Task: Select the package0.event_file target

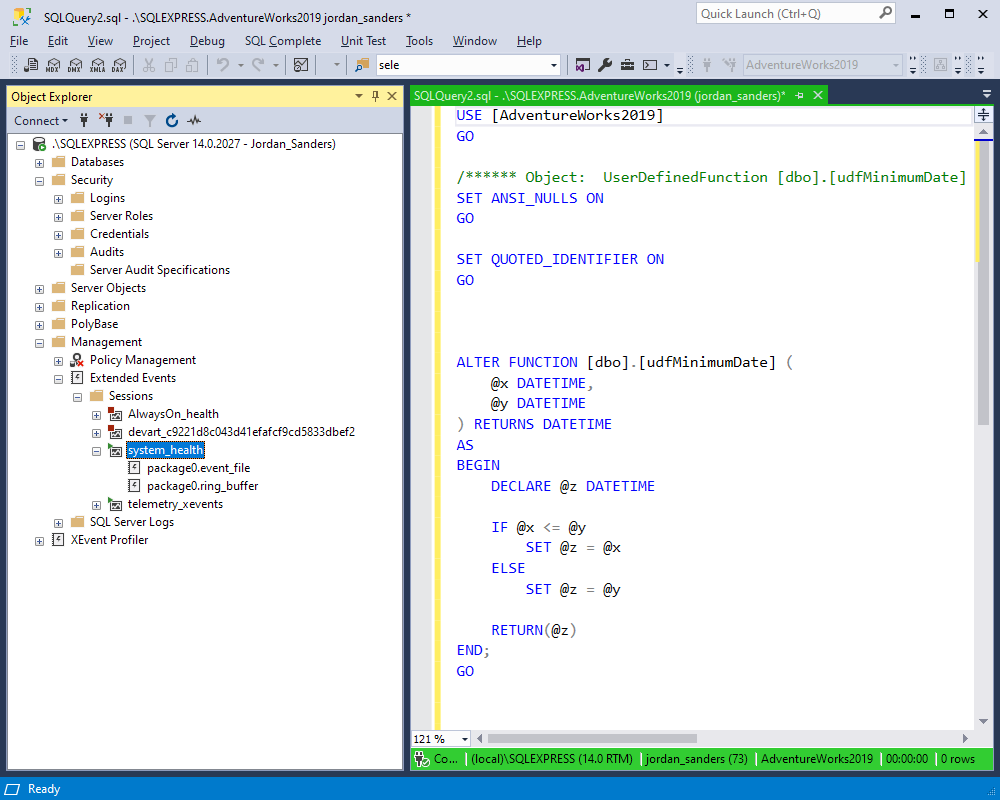Action: pyautogui.click(x=198, y=468)
